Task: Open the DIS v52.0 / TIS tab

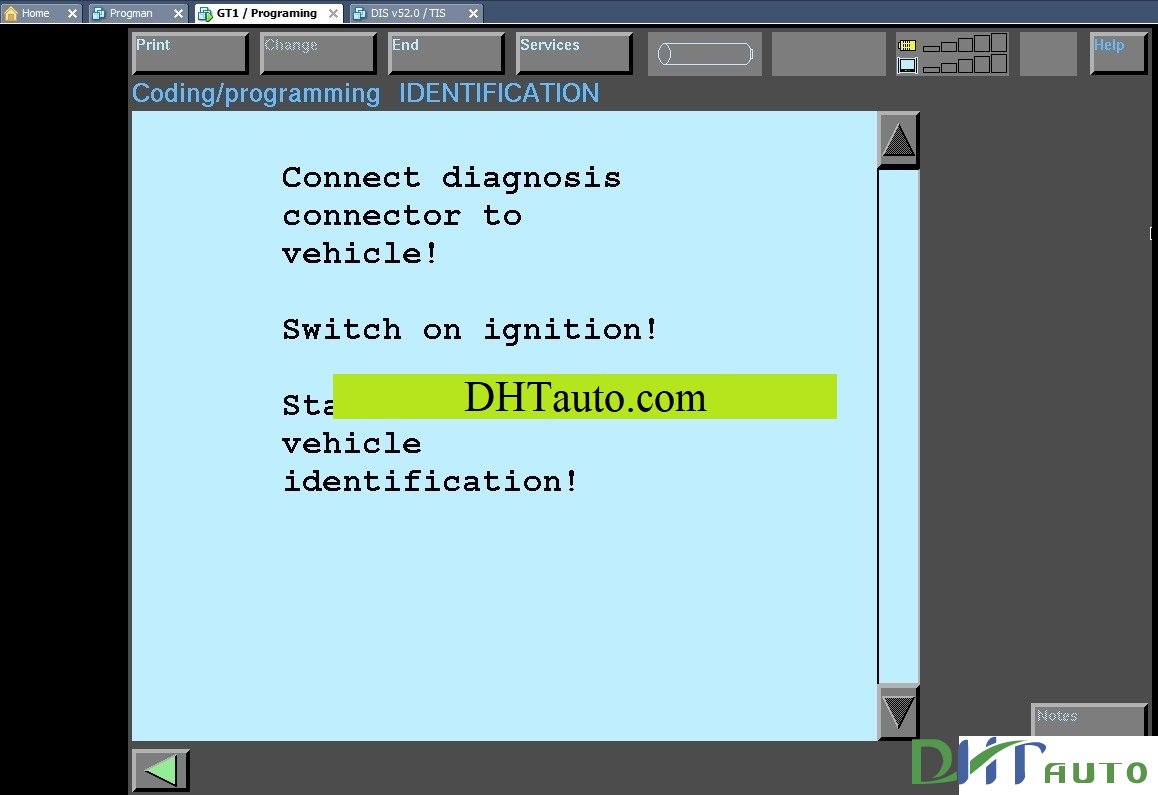Action: [x=416, y=13]
